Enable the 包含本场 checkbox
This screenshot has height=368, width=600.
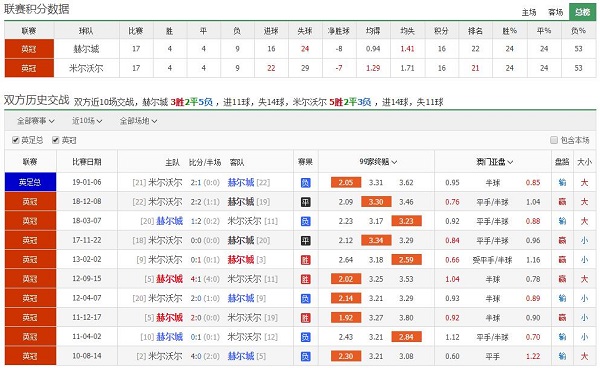point(554,140)
